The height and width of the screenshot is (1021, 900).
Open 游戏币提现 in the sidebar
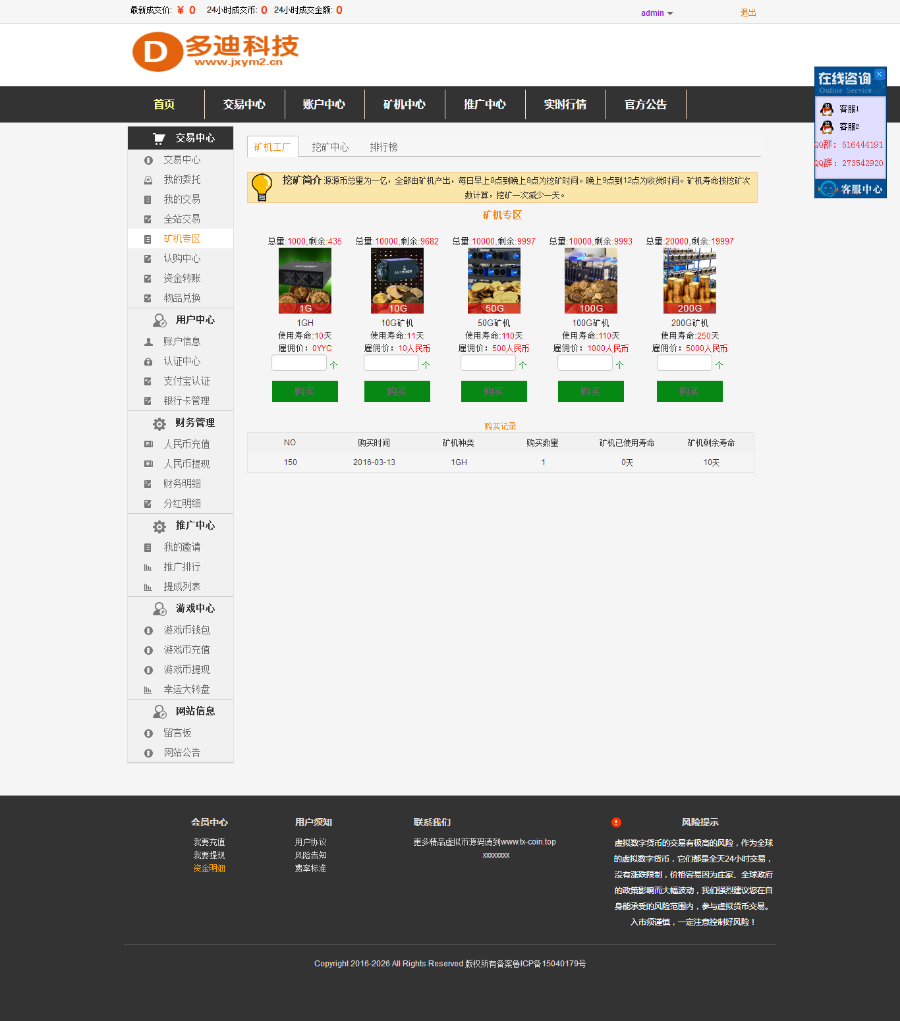click(x=186, y=669)
